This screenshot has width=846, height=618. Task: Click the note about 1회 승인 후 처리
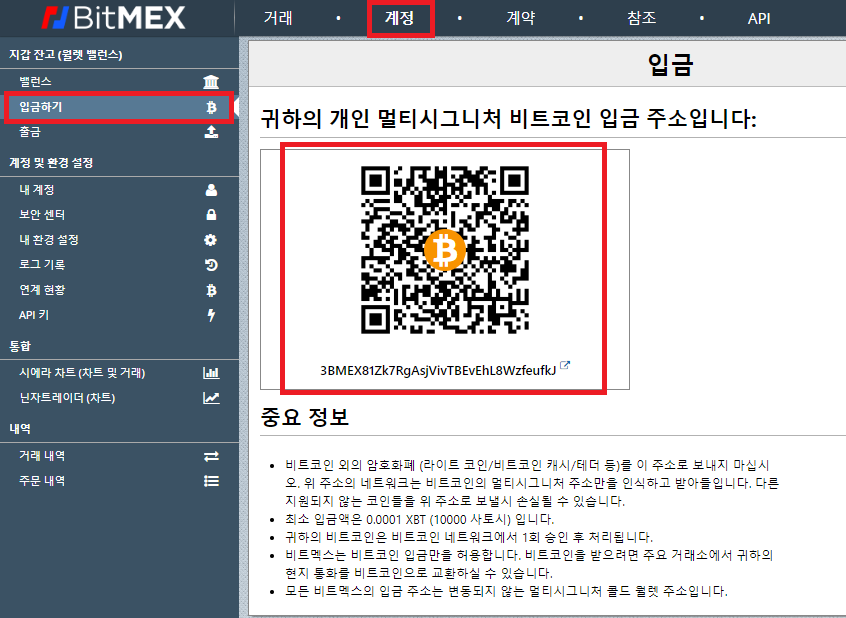(x=469, y=537)
